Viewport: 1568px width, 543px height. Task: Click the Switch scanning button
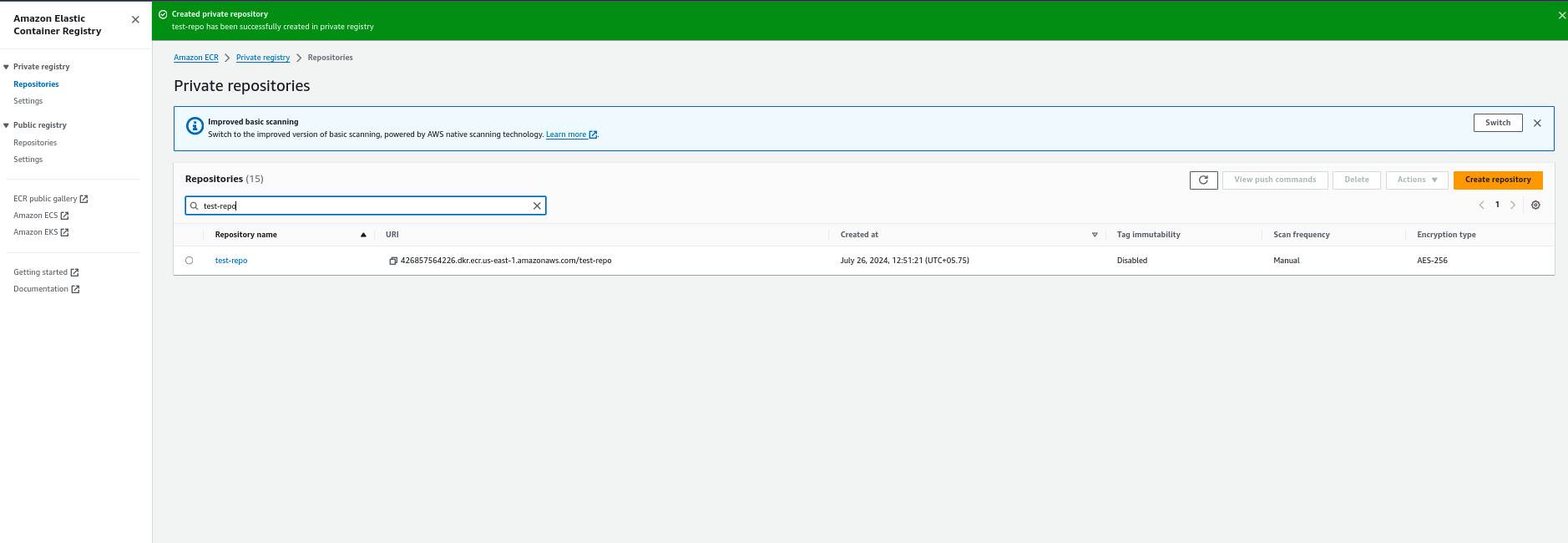[x=1497, y=123]
